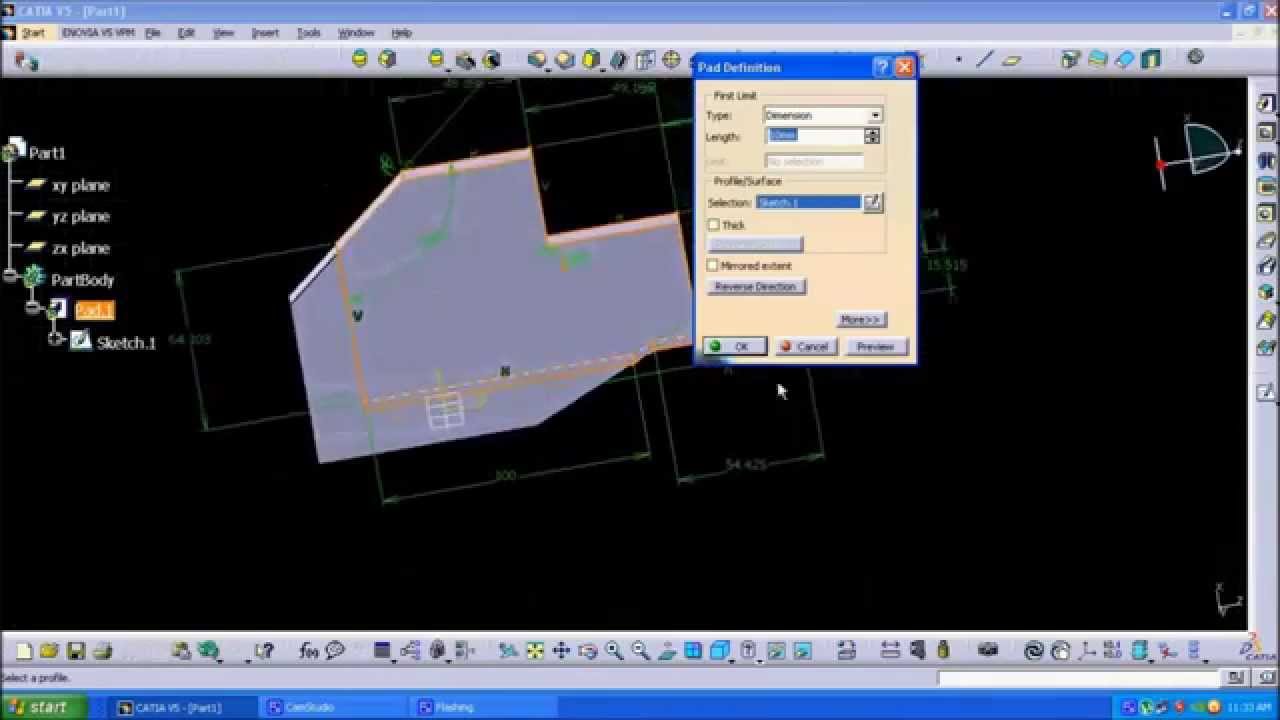Click the Pocket tool in right toolbar
1280x720 pixels.
coord(1266,132)
